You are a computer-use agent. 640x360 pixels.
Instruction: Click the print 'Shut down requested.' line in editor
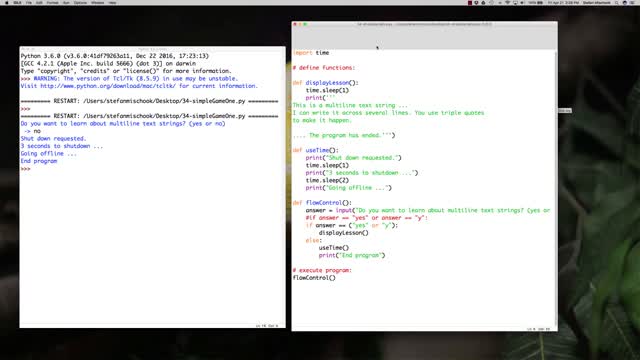coord(353,158)
